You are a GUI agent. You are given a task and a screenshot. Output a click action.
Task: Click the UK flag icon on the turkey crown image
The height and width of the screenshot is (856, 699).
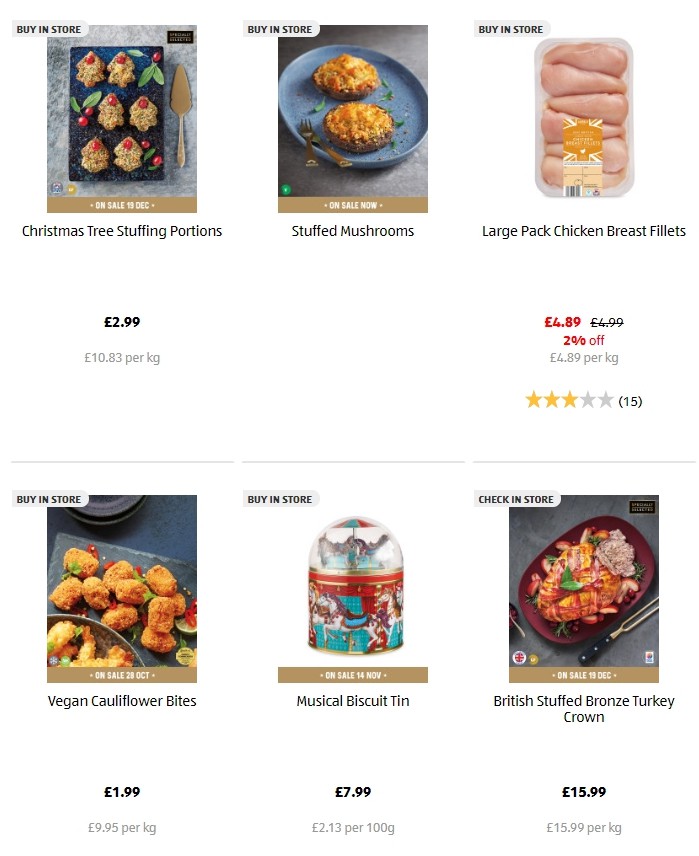click(519, 656)
